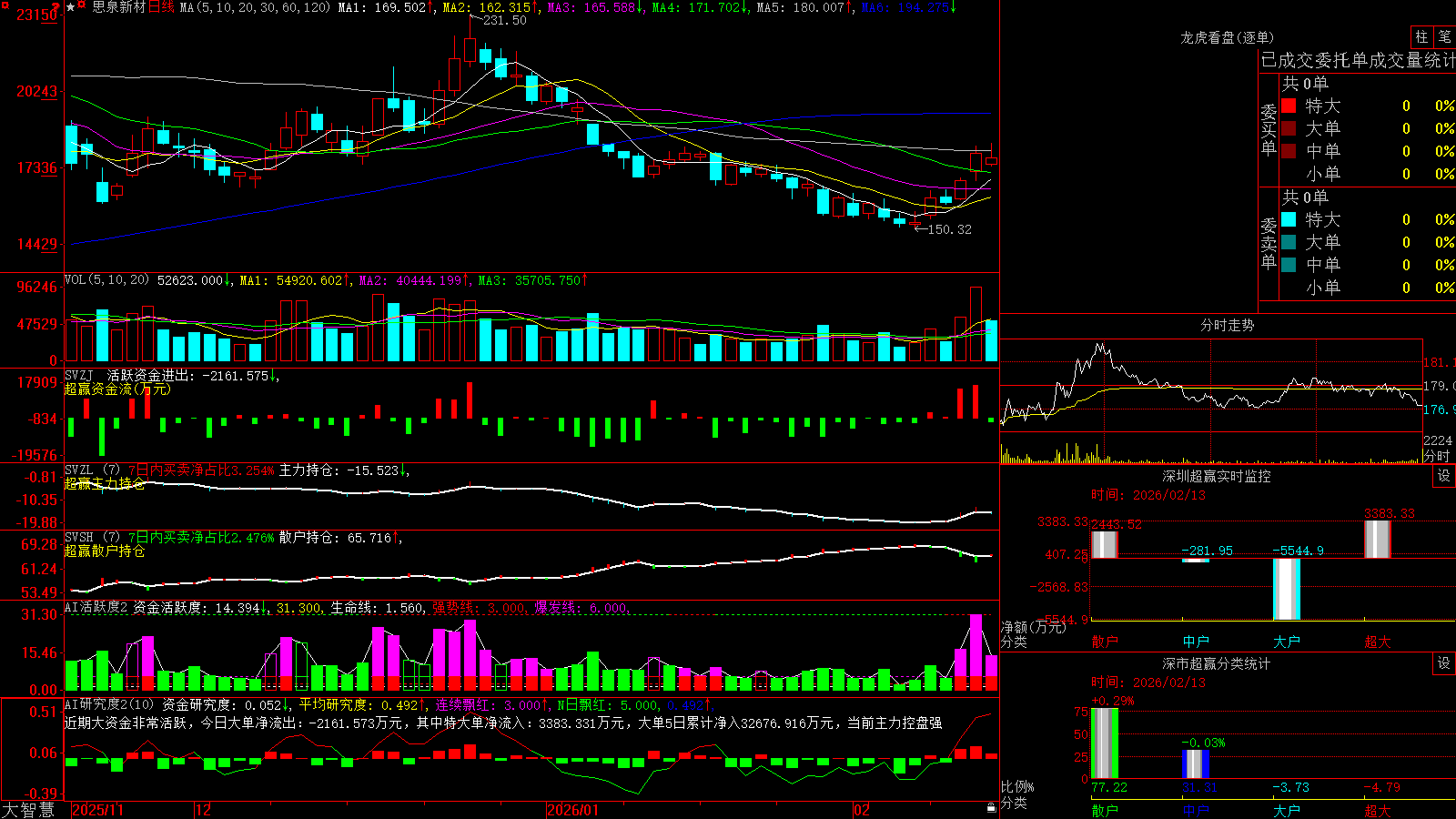Click the blue 中户 bar showing -0.03%
The height and width of the screenshot is (819, 1456).
click(x=1195, y=764)
